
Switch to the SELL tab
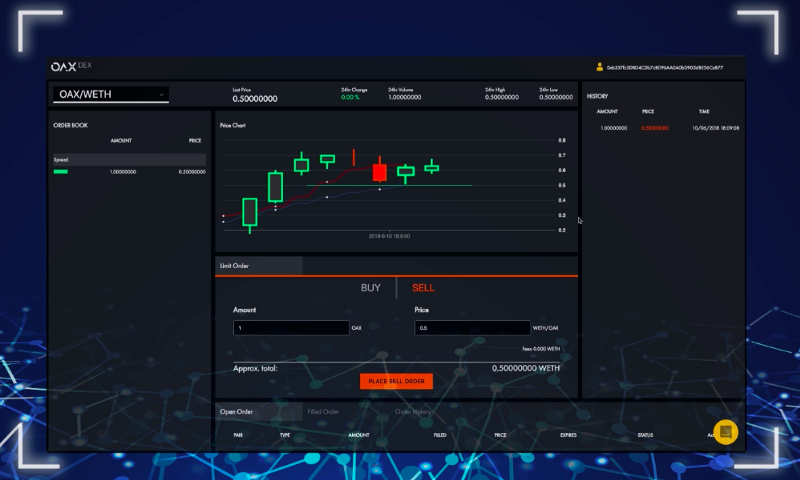point(423,288)
